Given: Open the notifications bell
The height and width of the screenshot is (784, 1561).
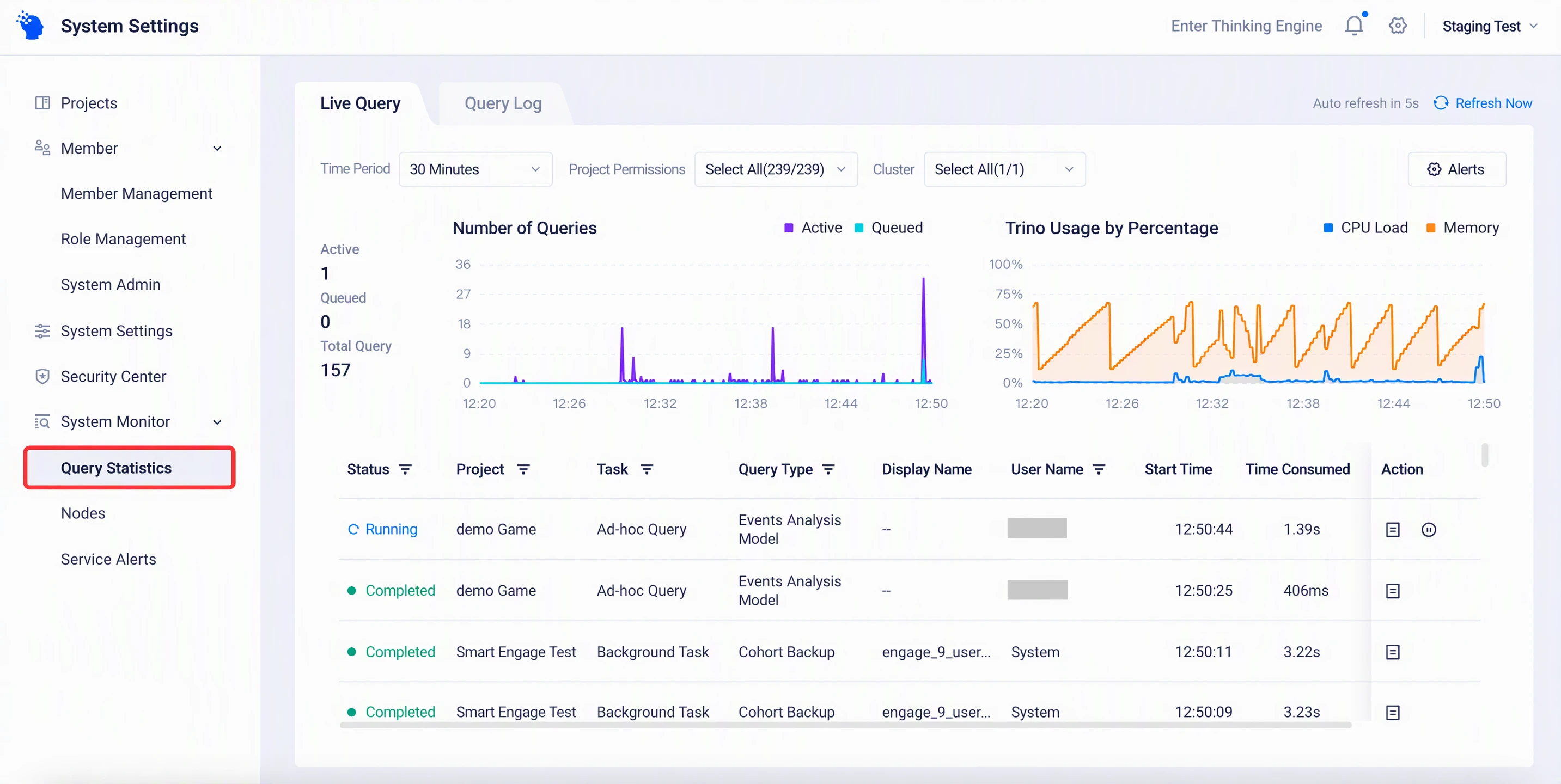Looking at the screenshot, I should click(1355, 26).
